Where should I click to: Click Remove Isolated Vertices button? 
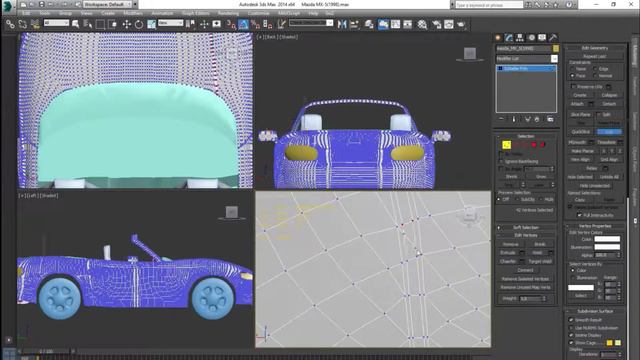[x=525, y=279]
